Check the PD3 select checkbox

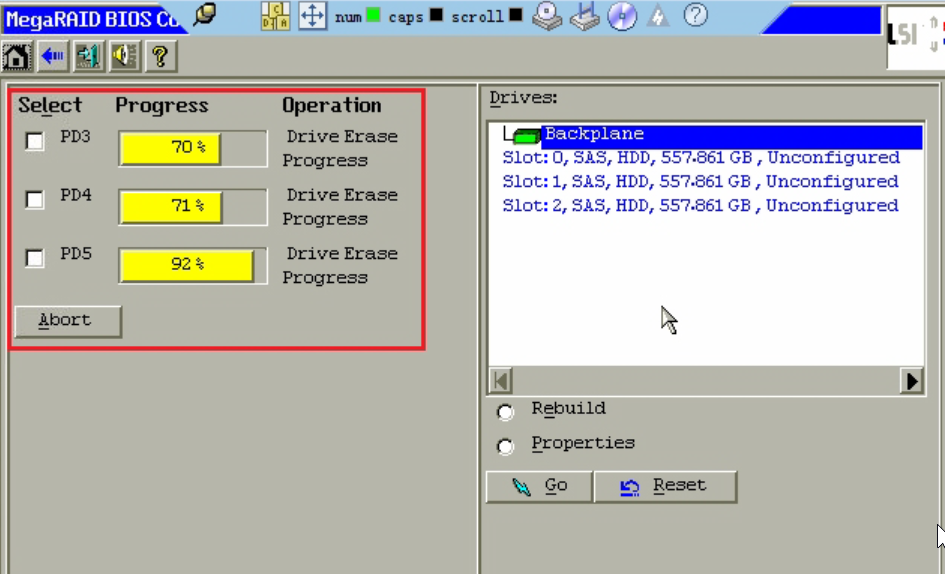35,142
